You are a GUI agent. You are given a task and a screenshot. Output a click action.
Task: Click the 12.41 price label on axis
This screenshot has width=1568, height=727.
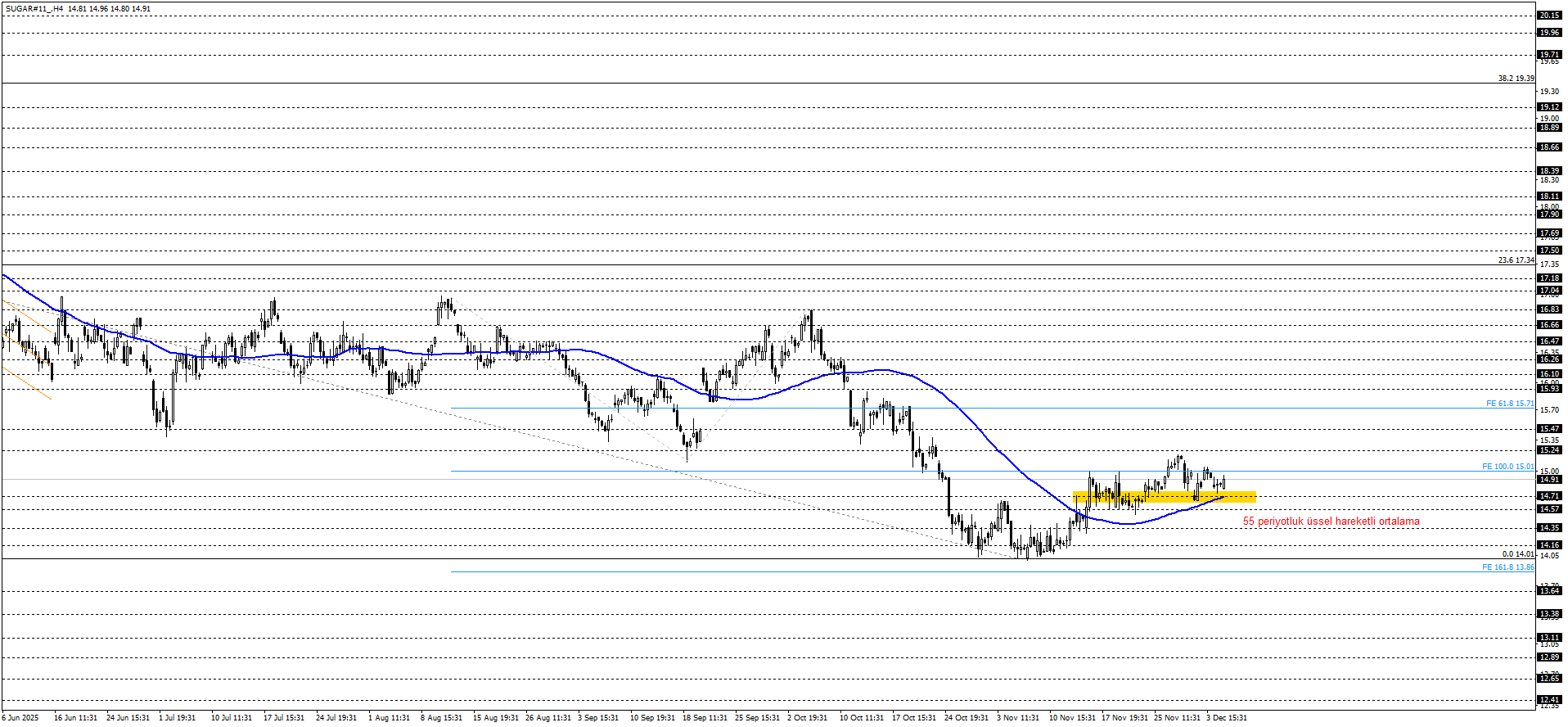[x=1548, y=700]
